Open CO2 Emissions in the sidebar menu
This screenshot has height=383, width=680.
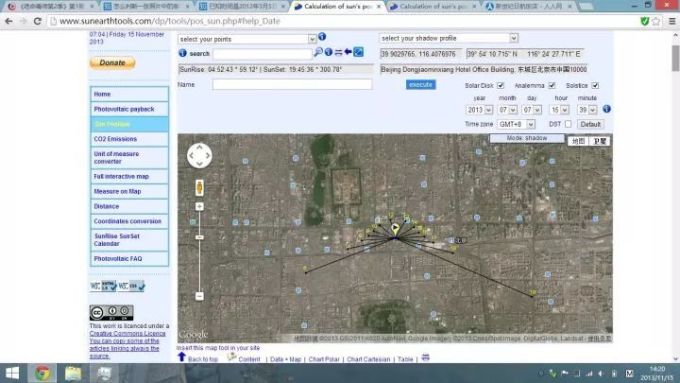[x=129, y=139]
